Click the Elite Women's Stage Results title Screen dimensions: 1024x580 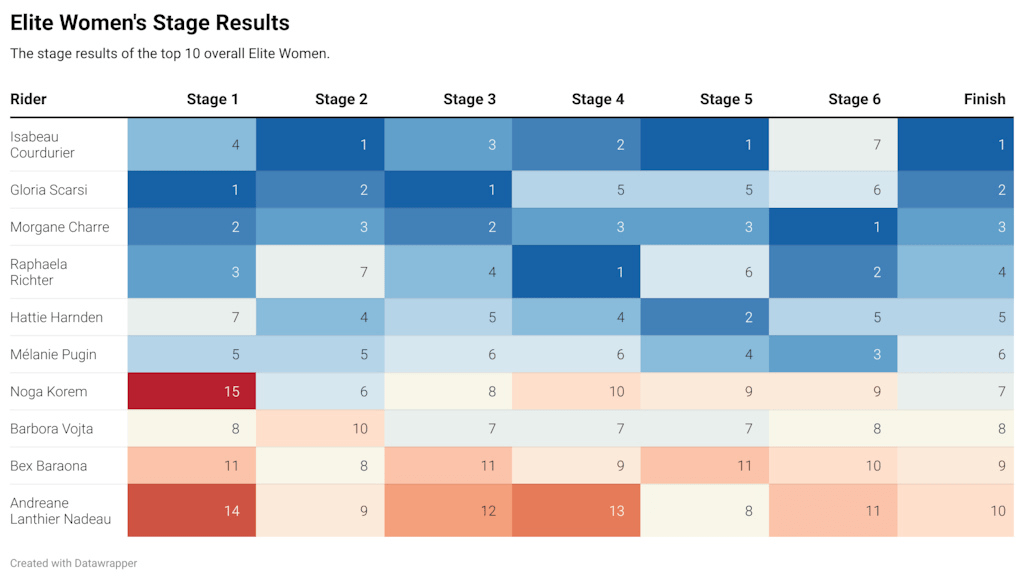click(150, 23)
